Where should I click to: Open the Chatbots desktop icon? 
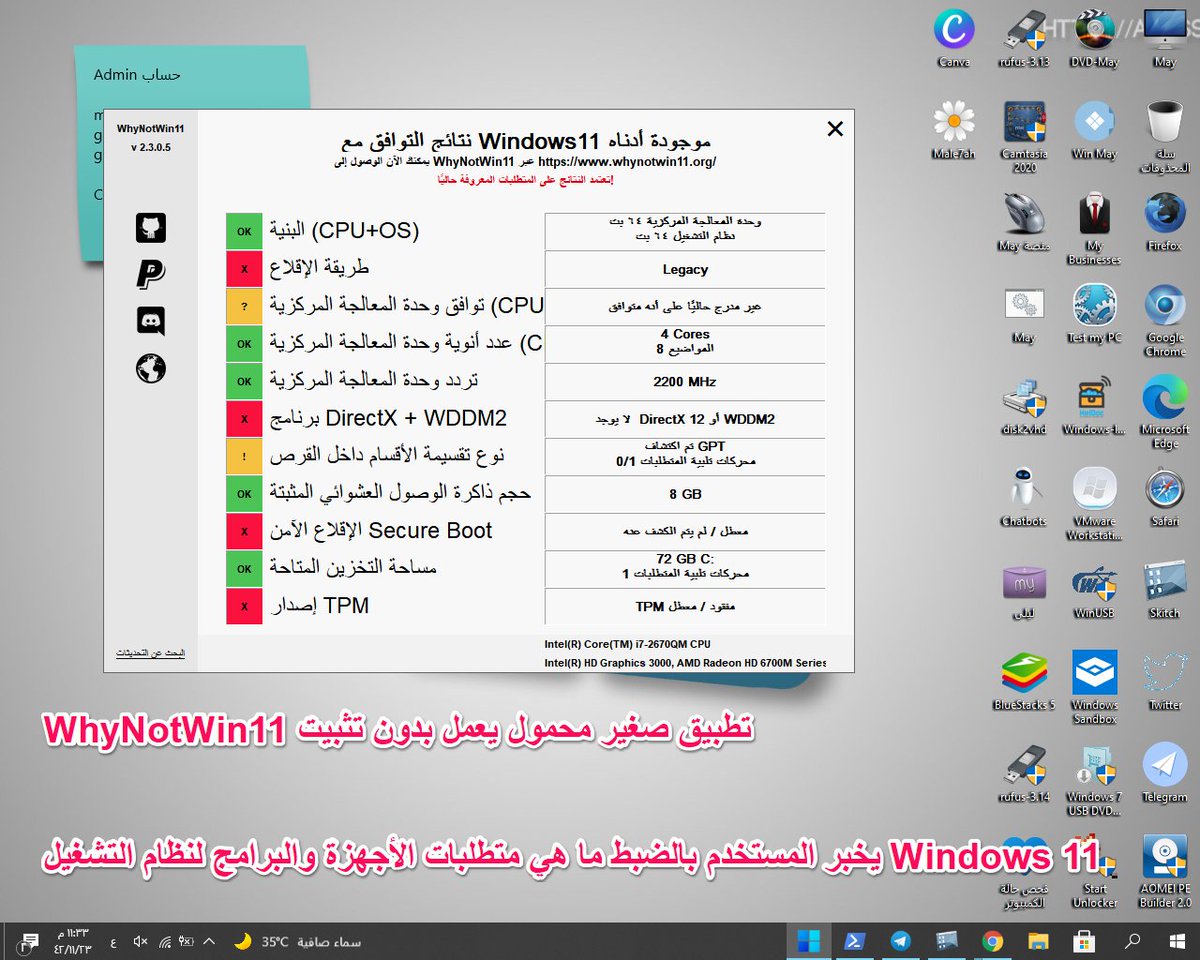click(x=1024, y=497)
